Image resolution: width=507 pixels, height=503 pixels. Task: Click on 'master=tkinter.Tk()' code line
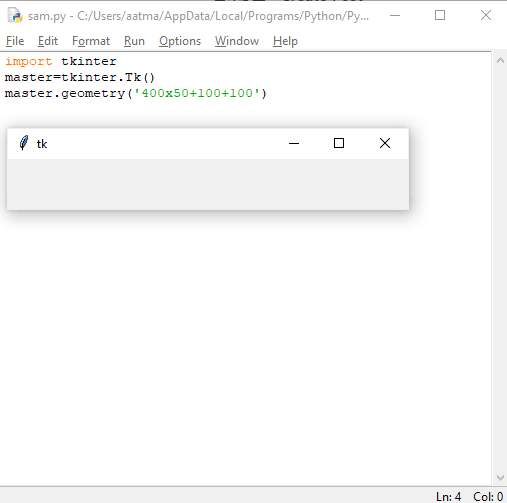(x=80, y=77)
